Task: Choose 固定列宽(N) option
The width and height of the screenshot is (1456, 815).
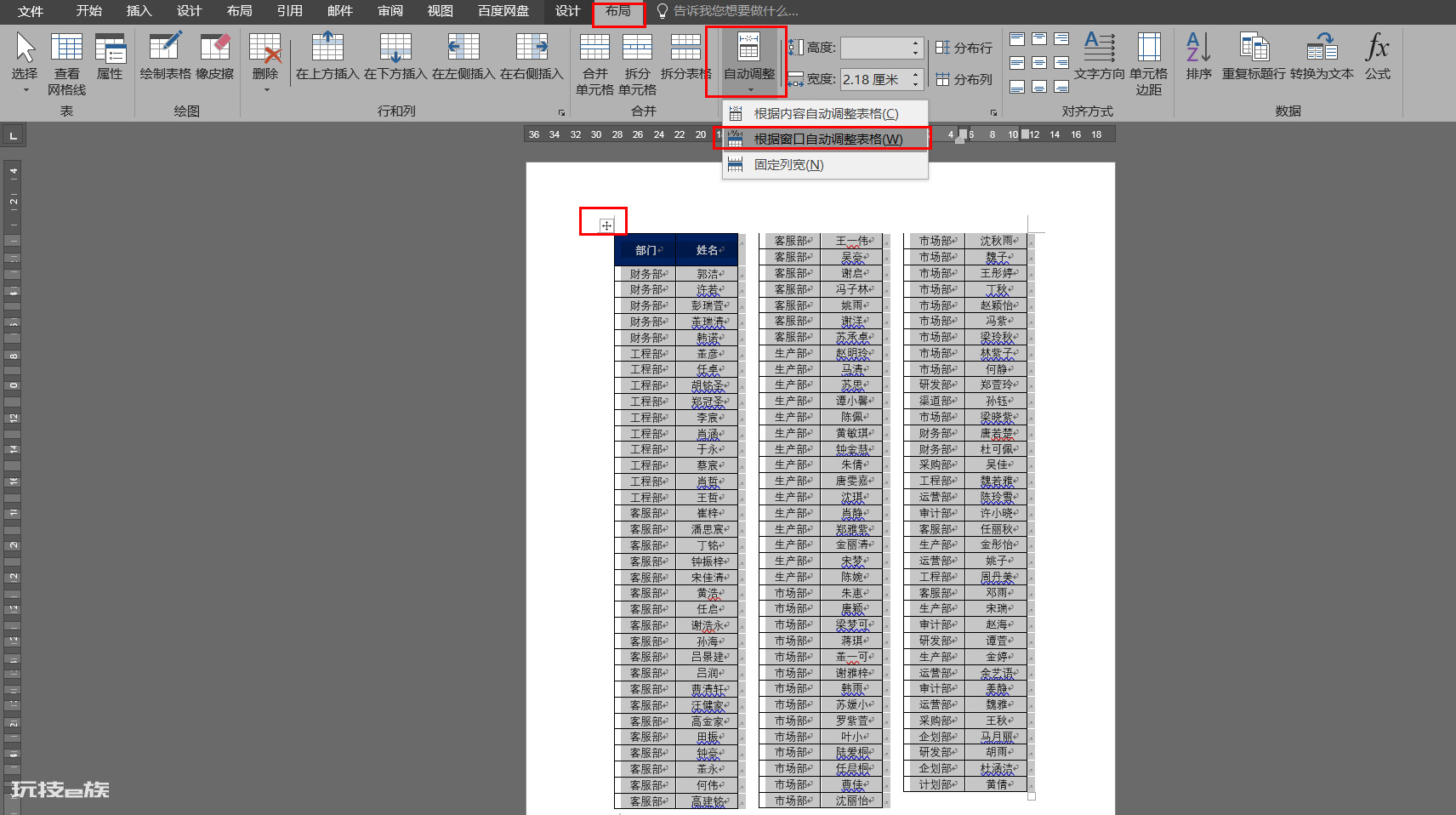Action: pos(825,164)
